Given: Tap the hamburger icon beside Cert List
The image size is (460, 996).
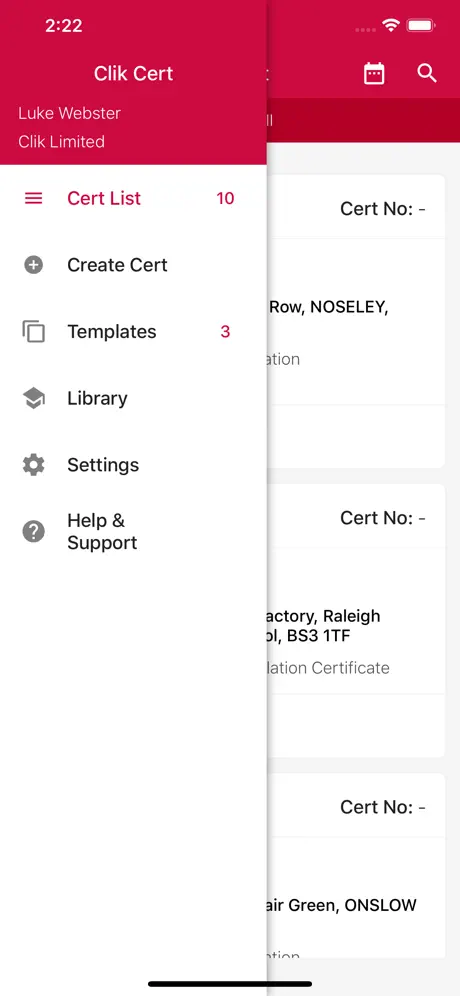Looking at the screenshot, I should tap(33, 198).
